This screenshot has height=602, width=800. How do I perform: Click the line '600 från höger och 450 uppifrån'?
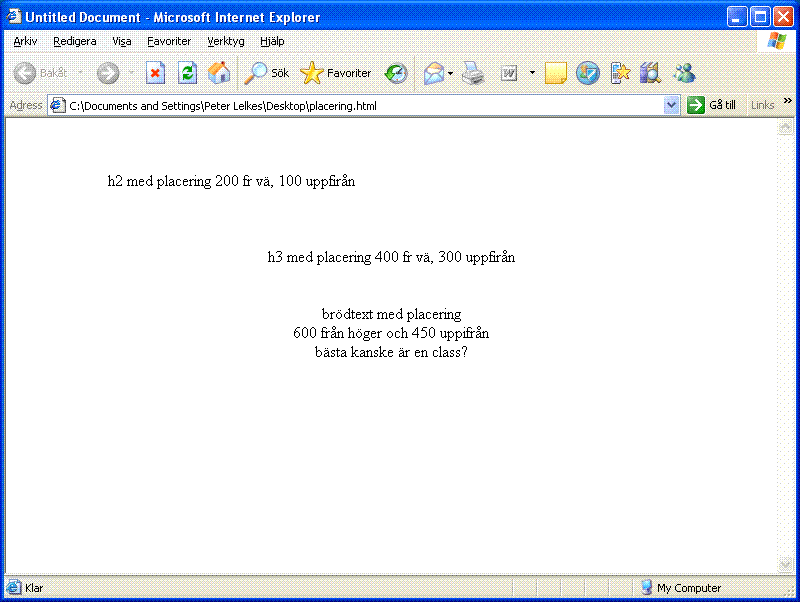pyautogui.click(x=391, y=333)
